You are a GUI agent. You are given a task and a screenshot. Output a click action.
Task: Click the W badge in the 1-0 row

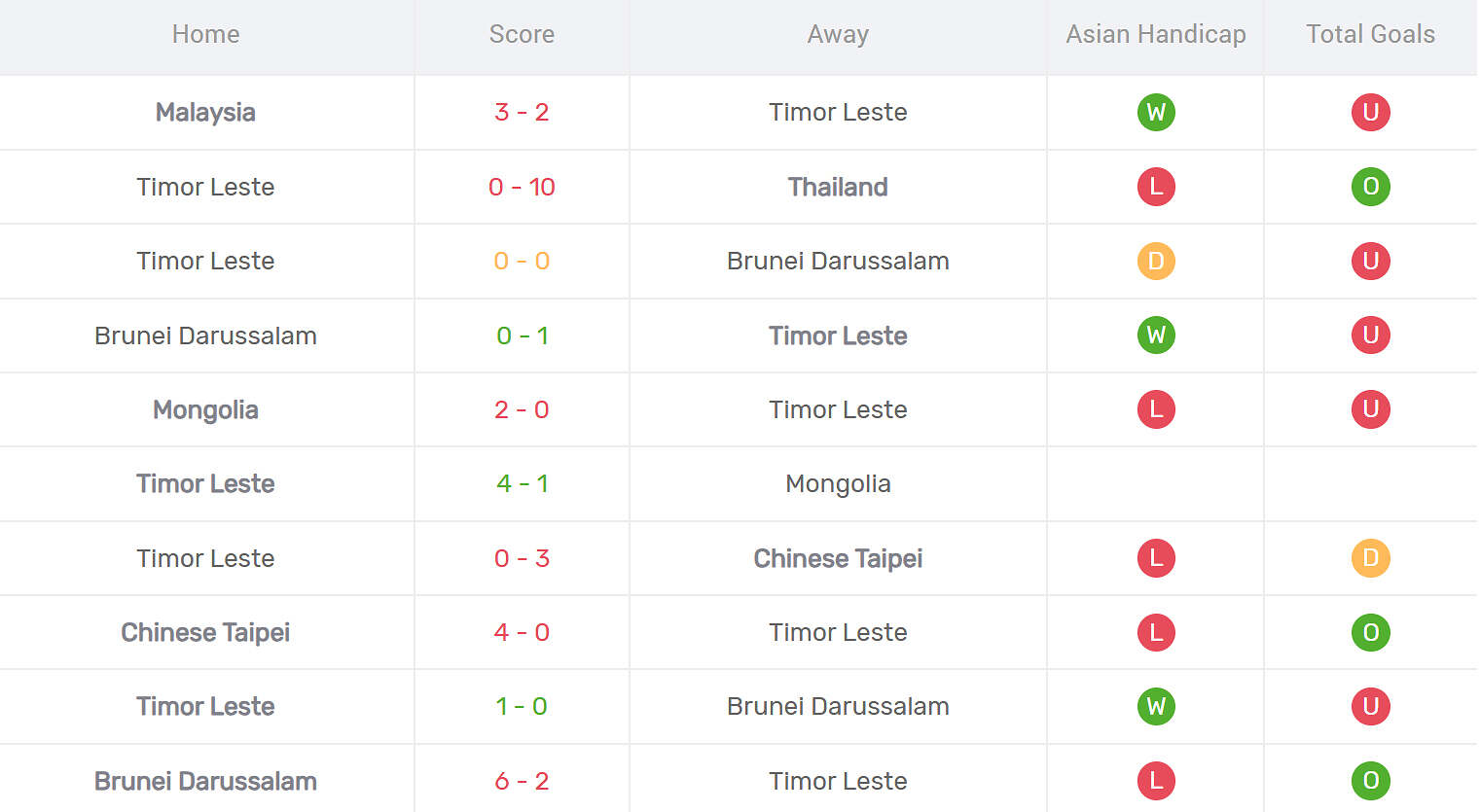(x=1156, y=706)
